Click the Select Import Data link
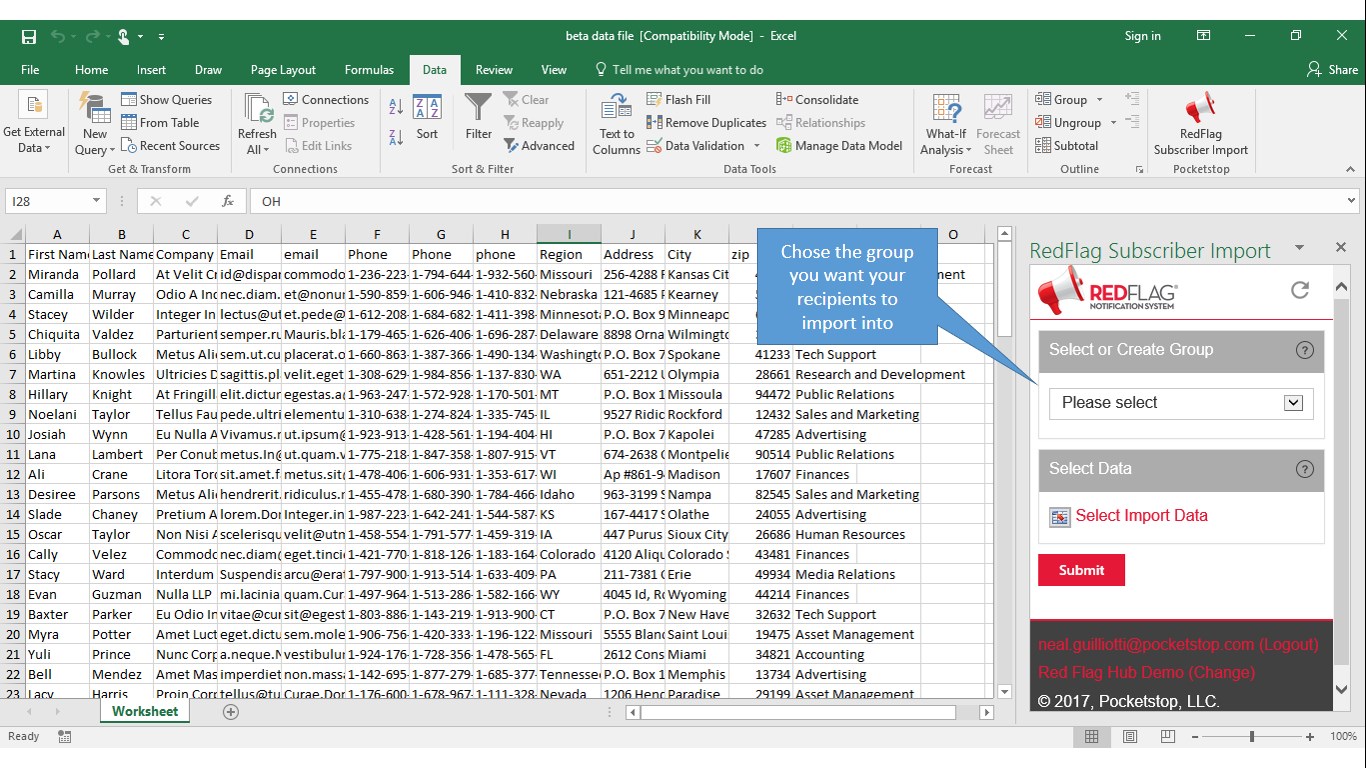Screen dimensions: 1366x768 tap(1141, 516)
